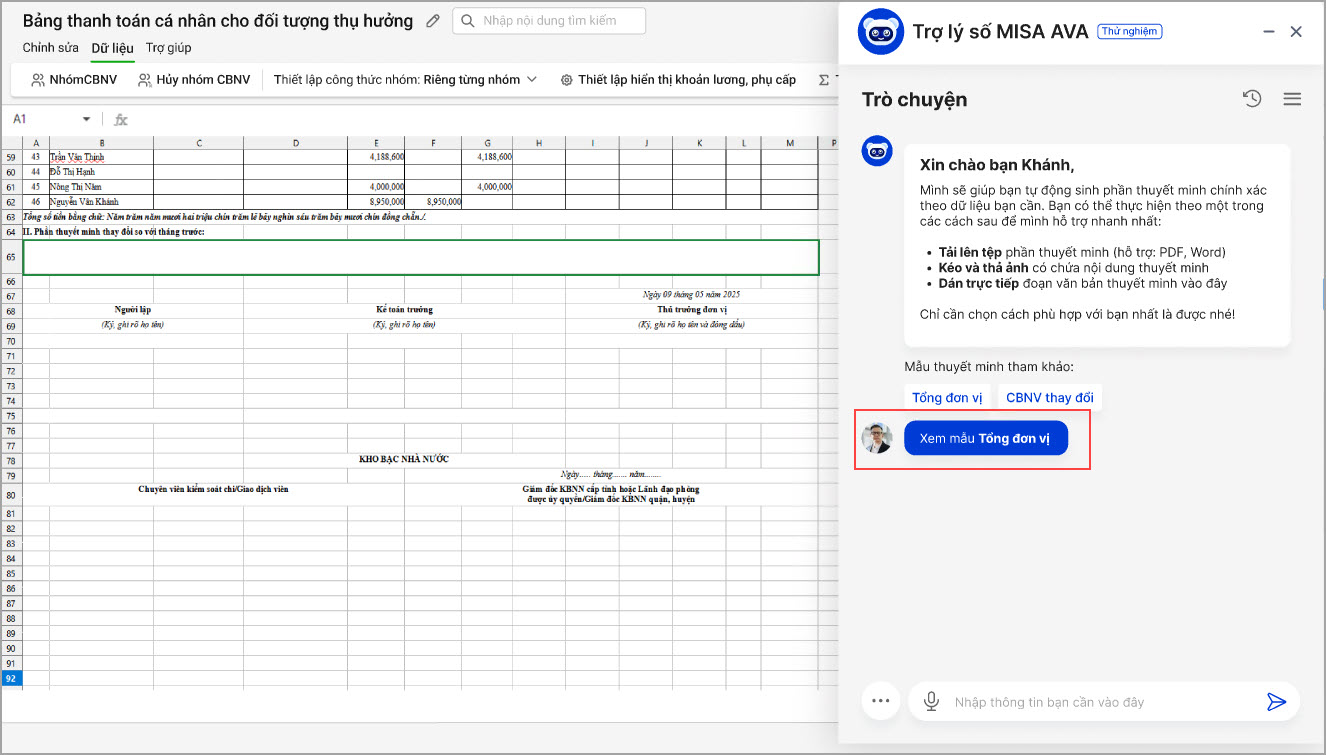Open the chat hamburger menu
This screenshot has height=755, width=1326.
(x=1292, y=98)
